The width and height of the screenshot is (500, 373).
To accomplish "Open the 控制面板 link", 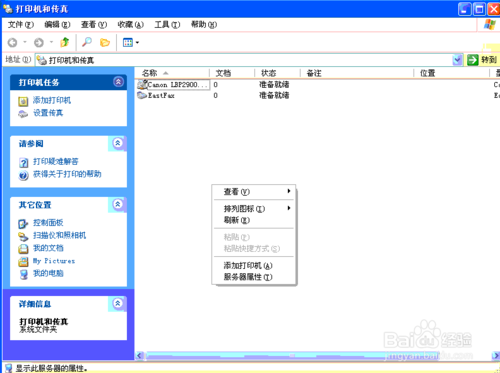I will [48, 223].
